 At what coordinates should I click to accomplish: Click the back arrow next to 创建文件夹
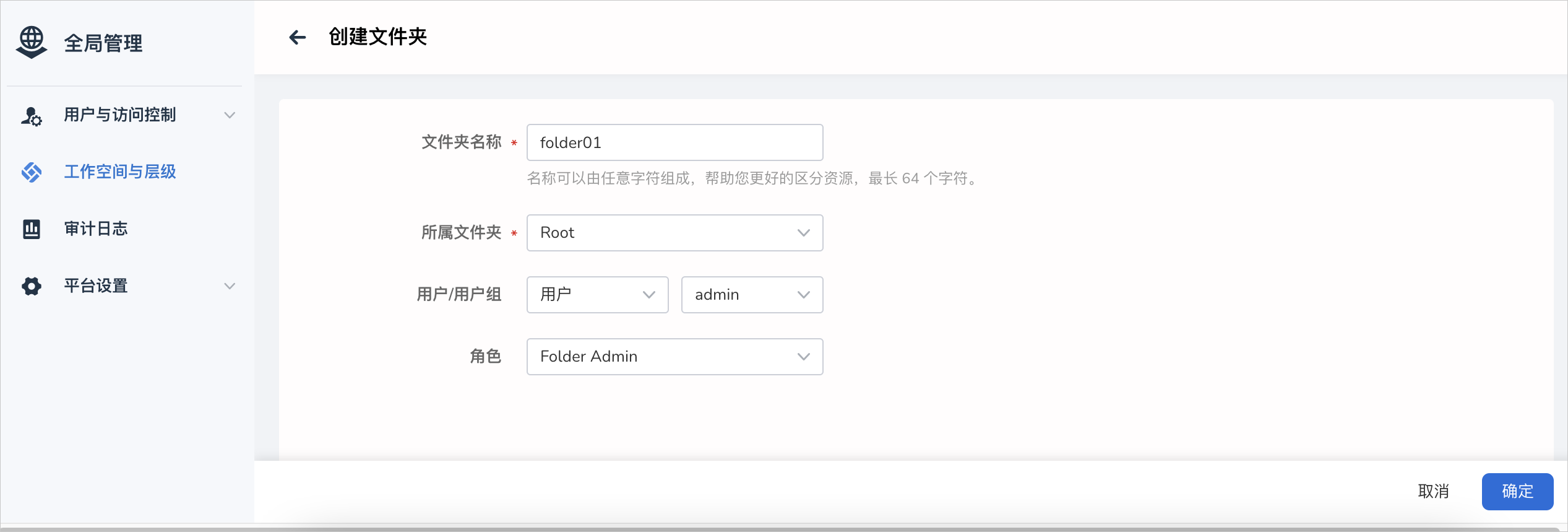[298, 37]
